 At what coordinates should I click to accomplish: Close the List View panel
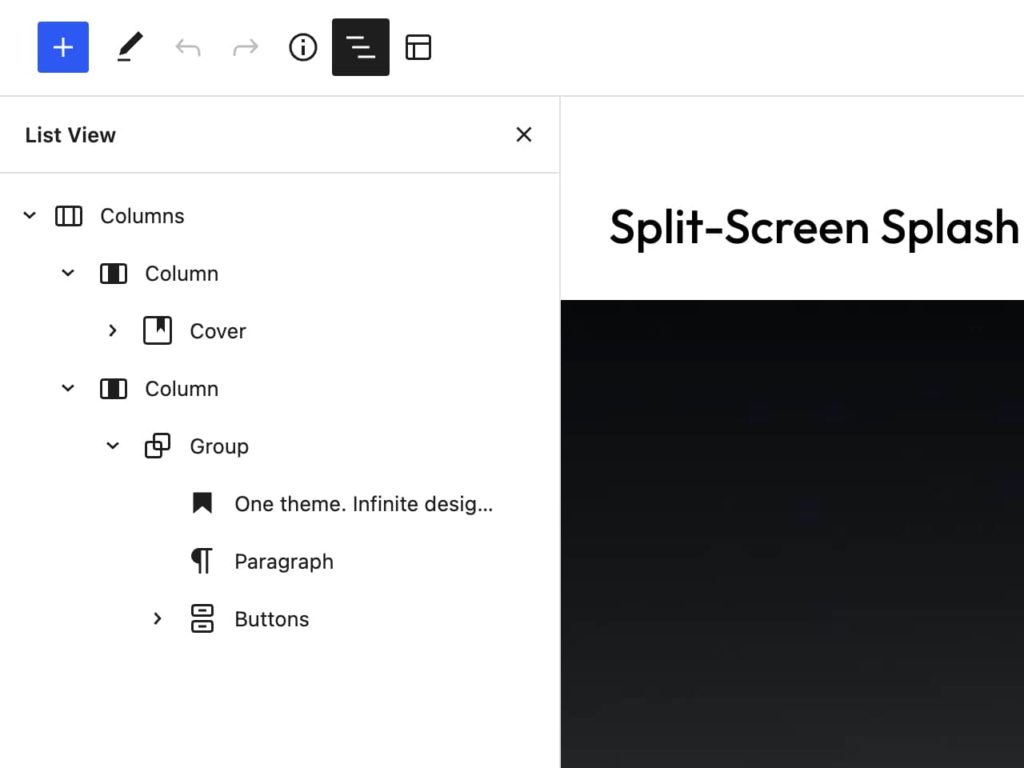(x=523, y=134)
